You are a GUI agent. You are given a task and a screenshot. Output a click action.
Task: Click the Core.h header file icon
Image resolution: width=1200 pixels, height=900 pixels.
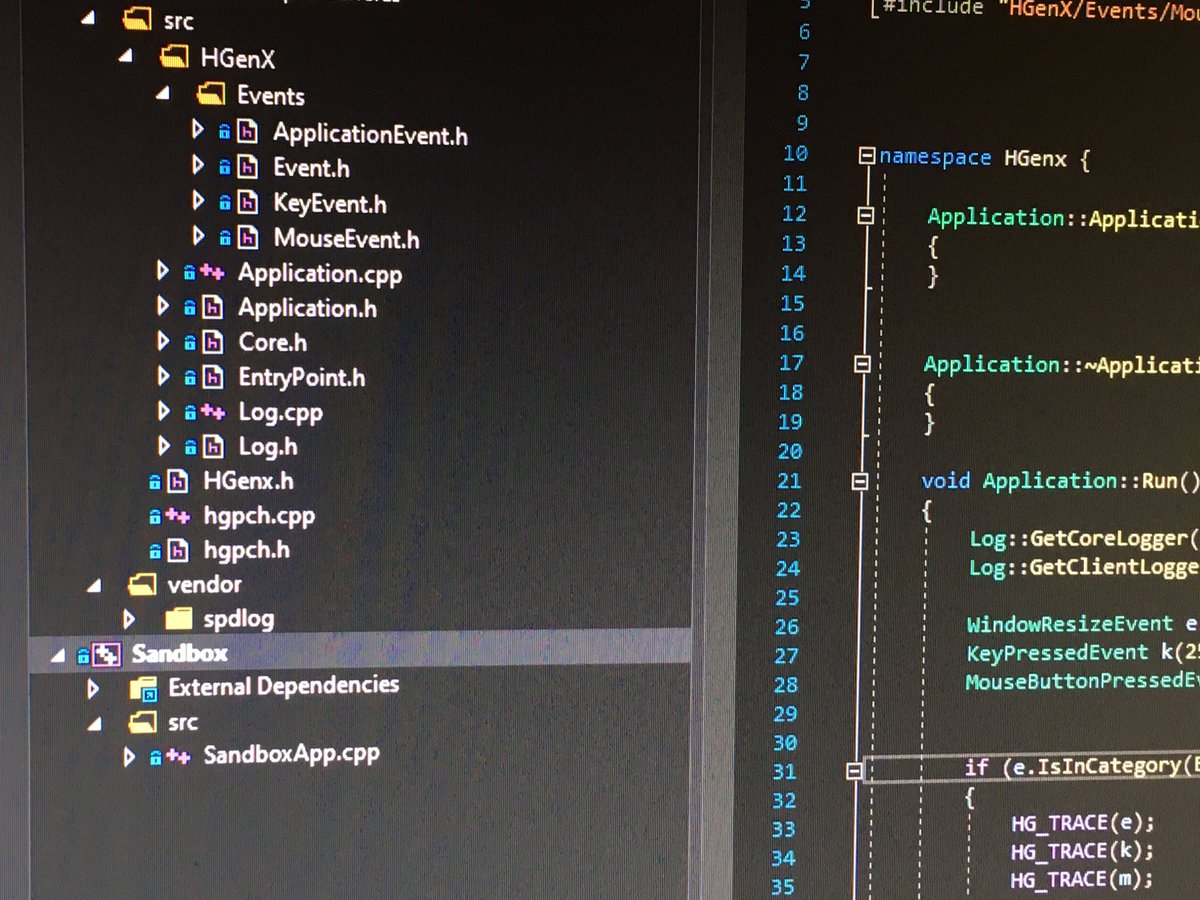[x=213, y=343]
